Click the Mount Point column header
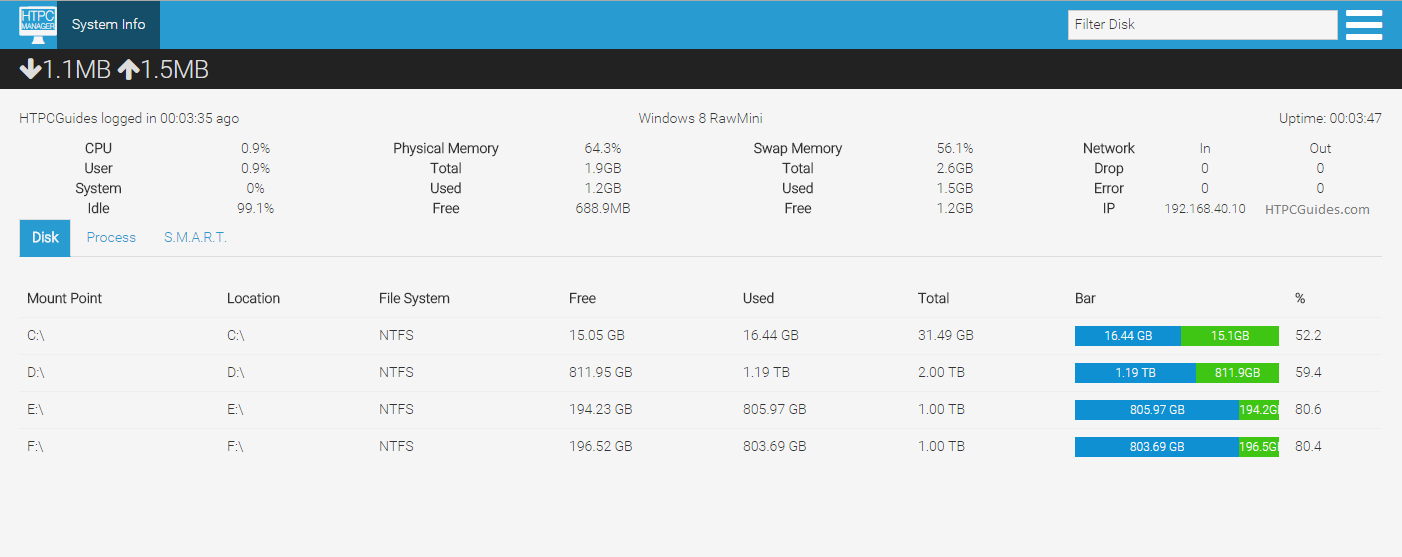The height and width of the screenshot is (557, 1402). pyautogui.click(x=64, y=298)
